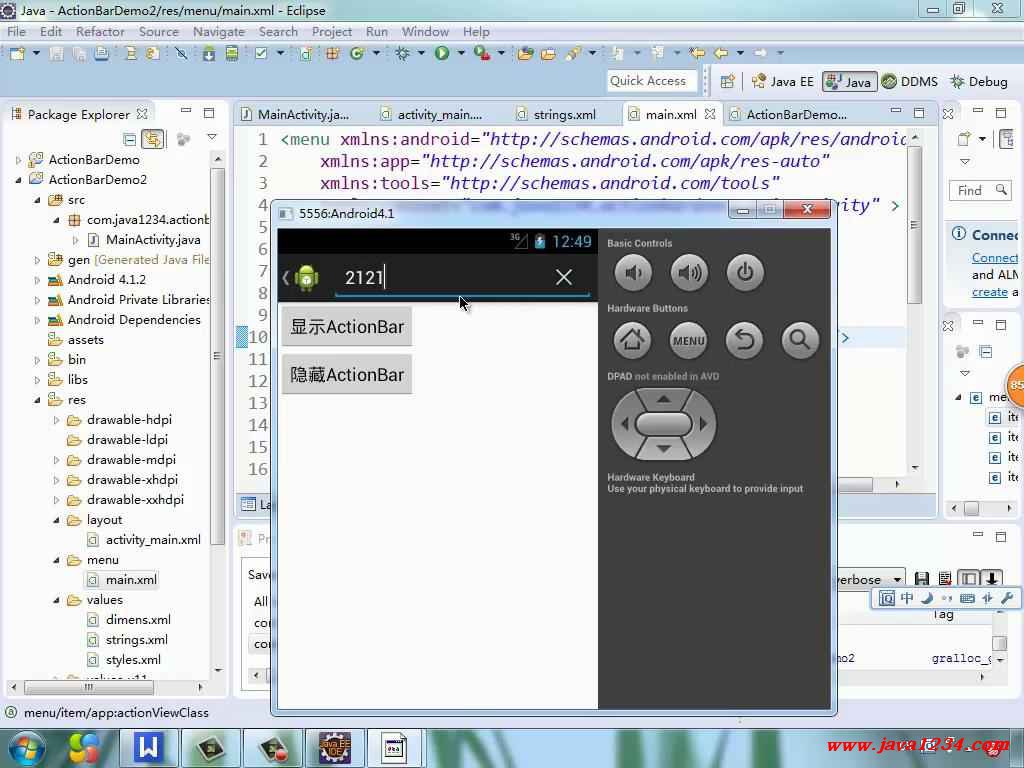
Task: Expand the gen folder
Action: pyautogui.click(x=37, y=260)
